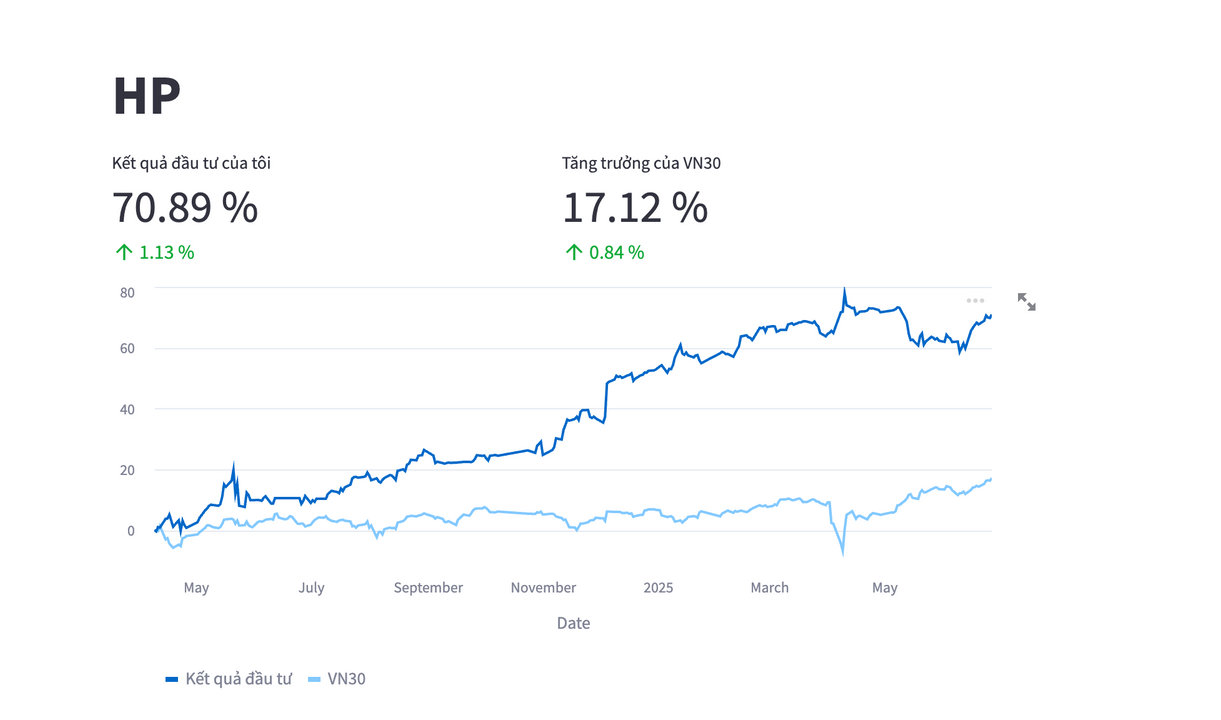
Task: Click the 80 y-axis tick label
Action: pyautogui.click(x=127, y=292)
